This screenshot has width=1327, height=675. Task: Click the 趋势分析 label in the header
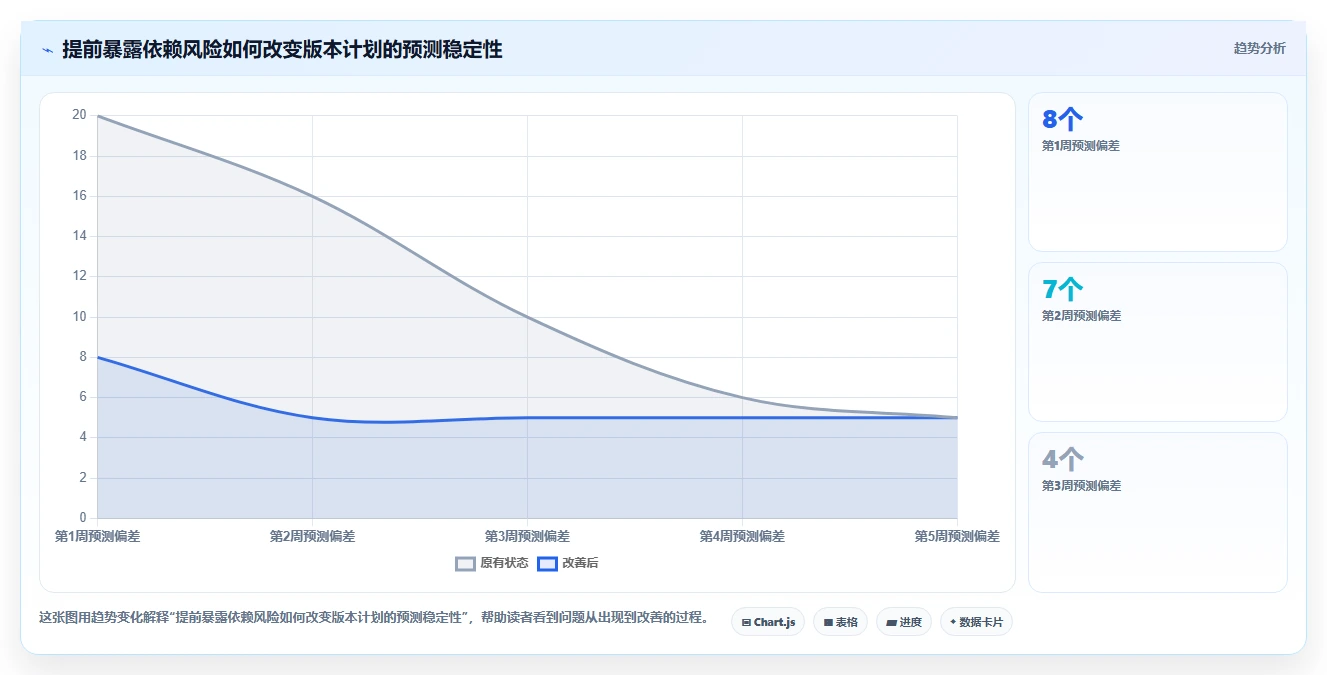(x=1260, y=48)
